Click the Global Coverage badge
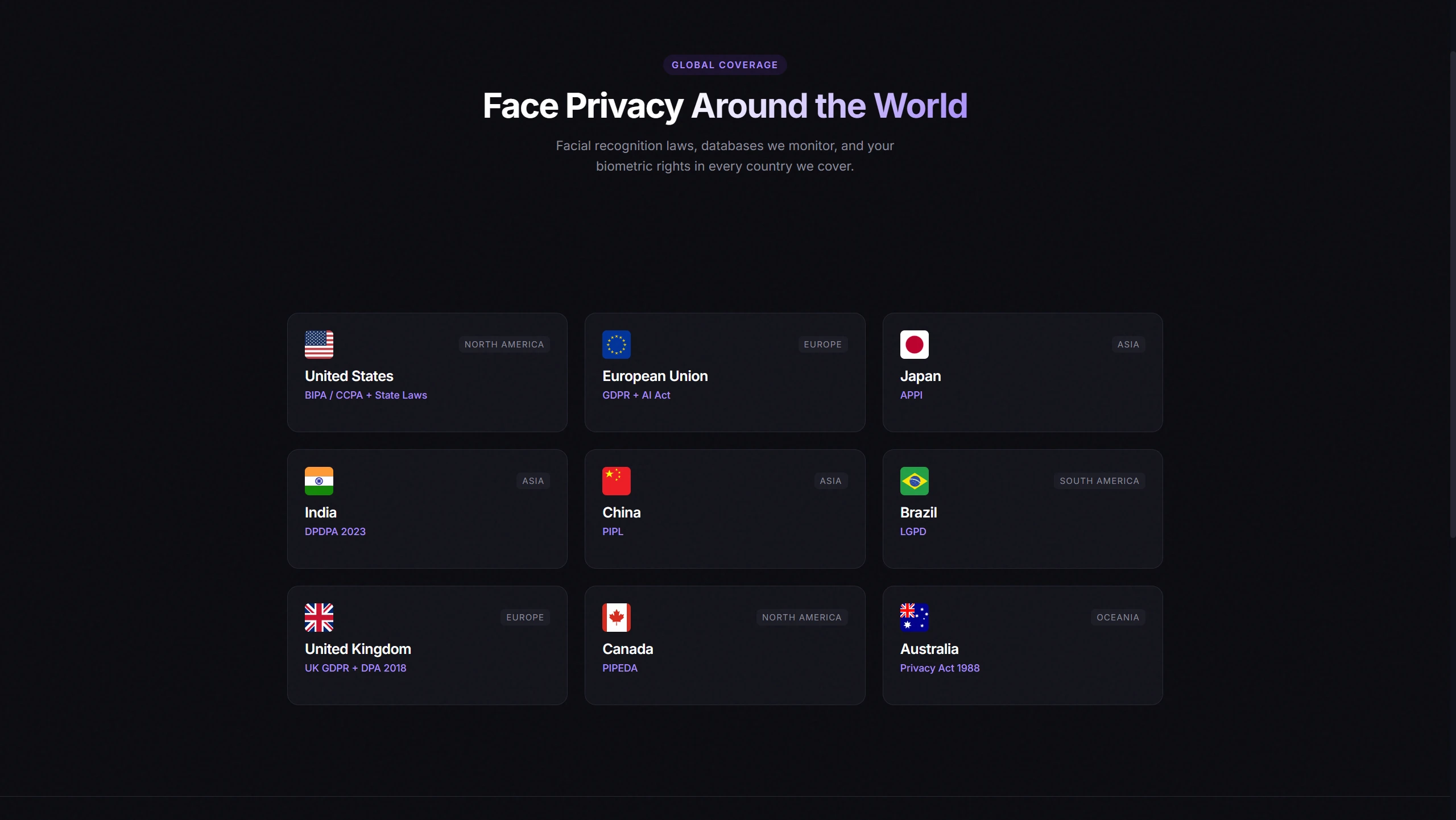This screenshot has width=1456, height=820. [725, 65]
